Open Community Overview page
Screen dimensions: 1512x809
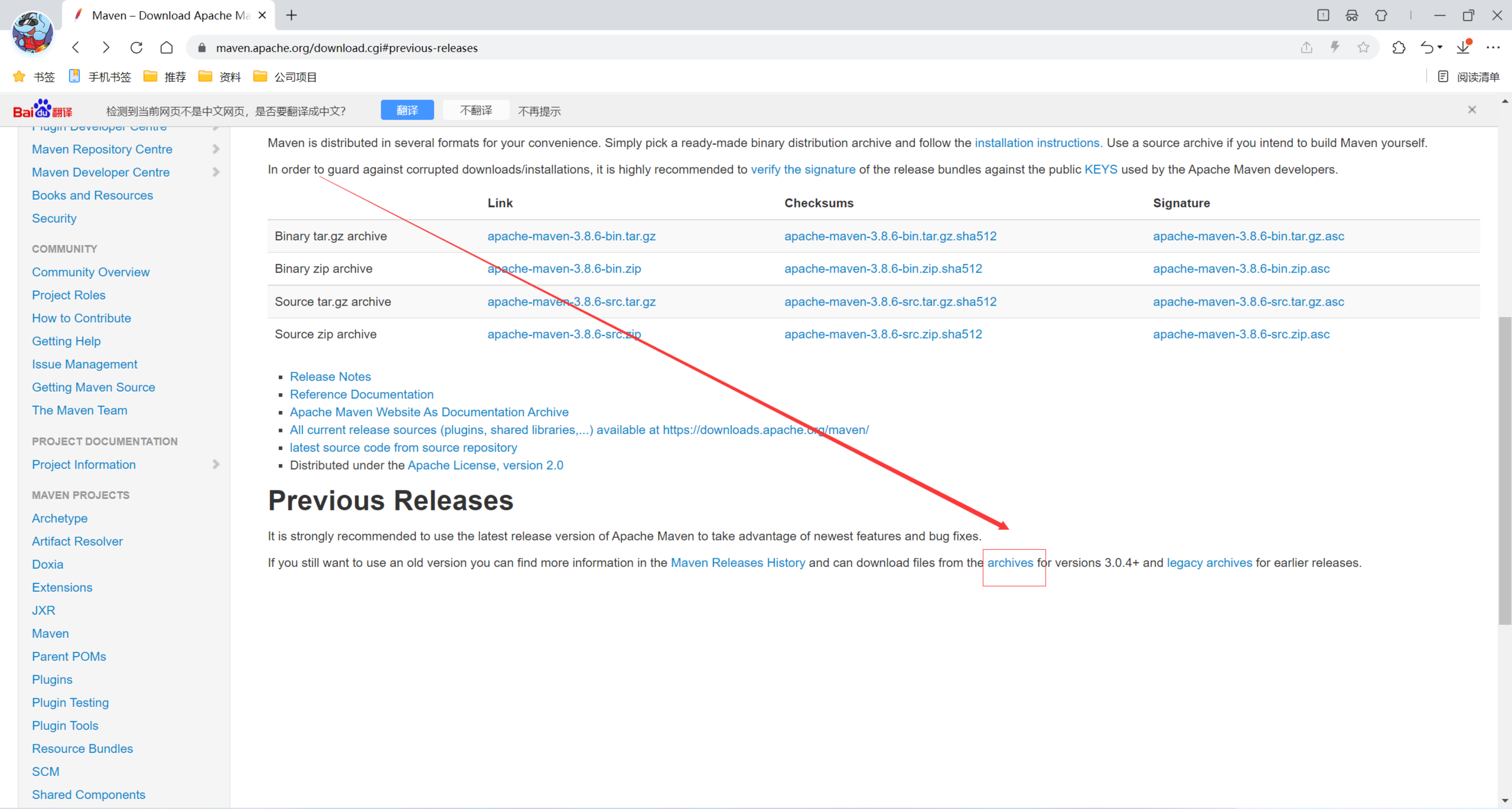[91, 272]
